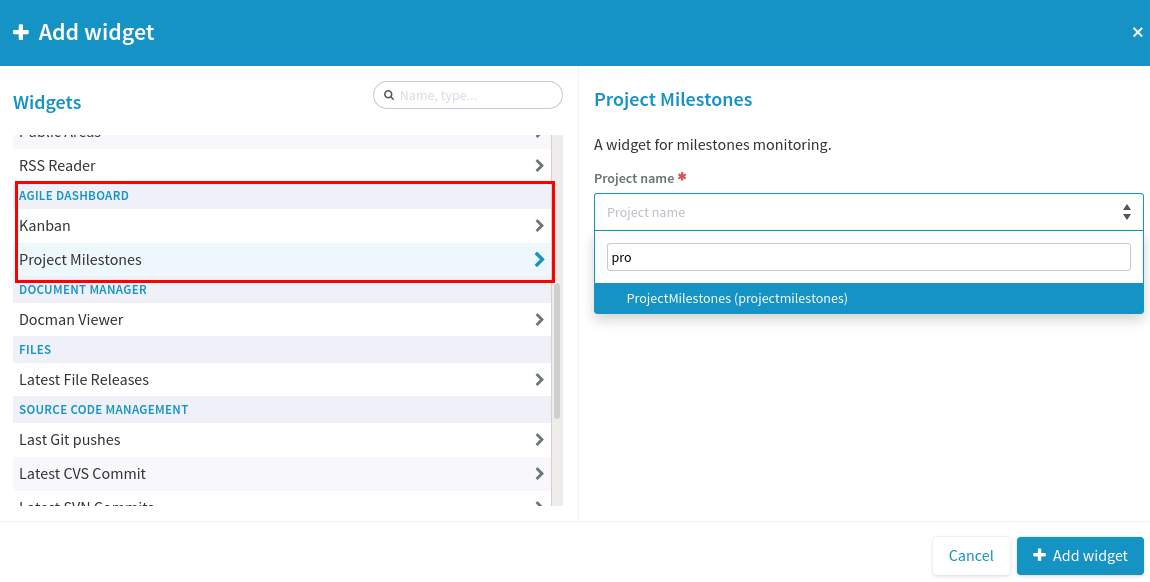1150x582 pixels.
Task: Click the chevron beside Latest File Releases
Action: (x=539, y=379)
